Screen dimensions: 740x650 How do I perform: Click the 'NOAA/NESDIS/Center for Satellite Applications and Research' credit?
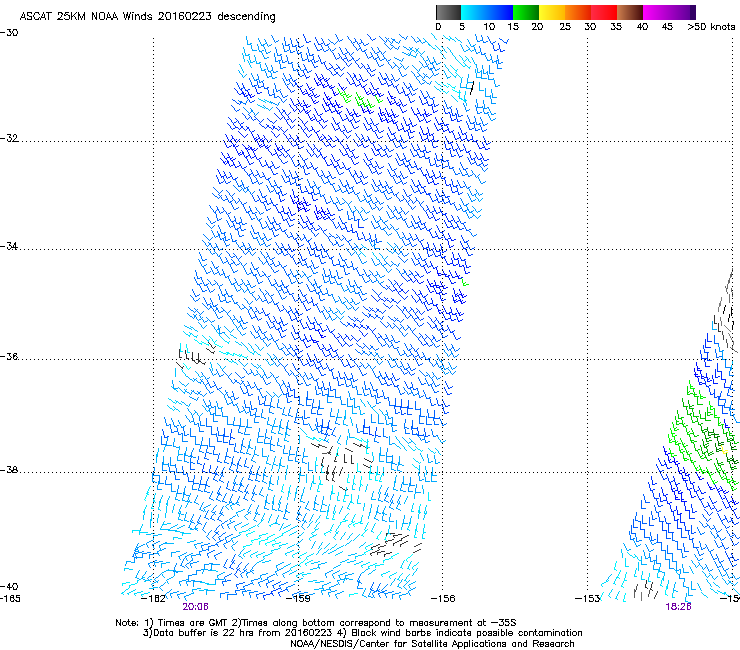(432, 644)
